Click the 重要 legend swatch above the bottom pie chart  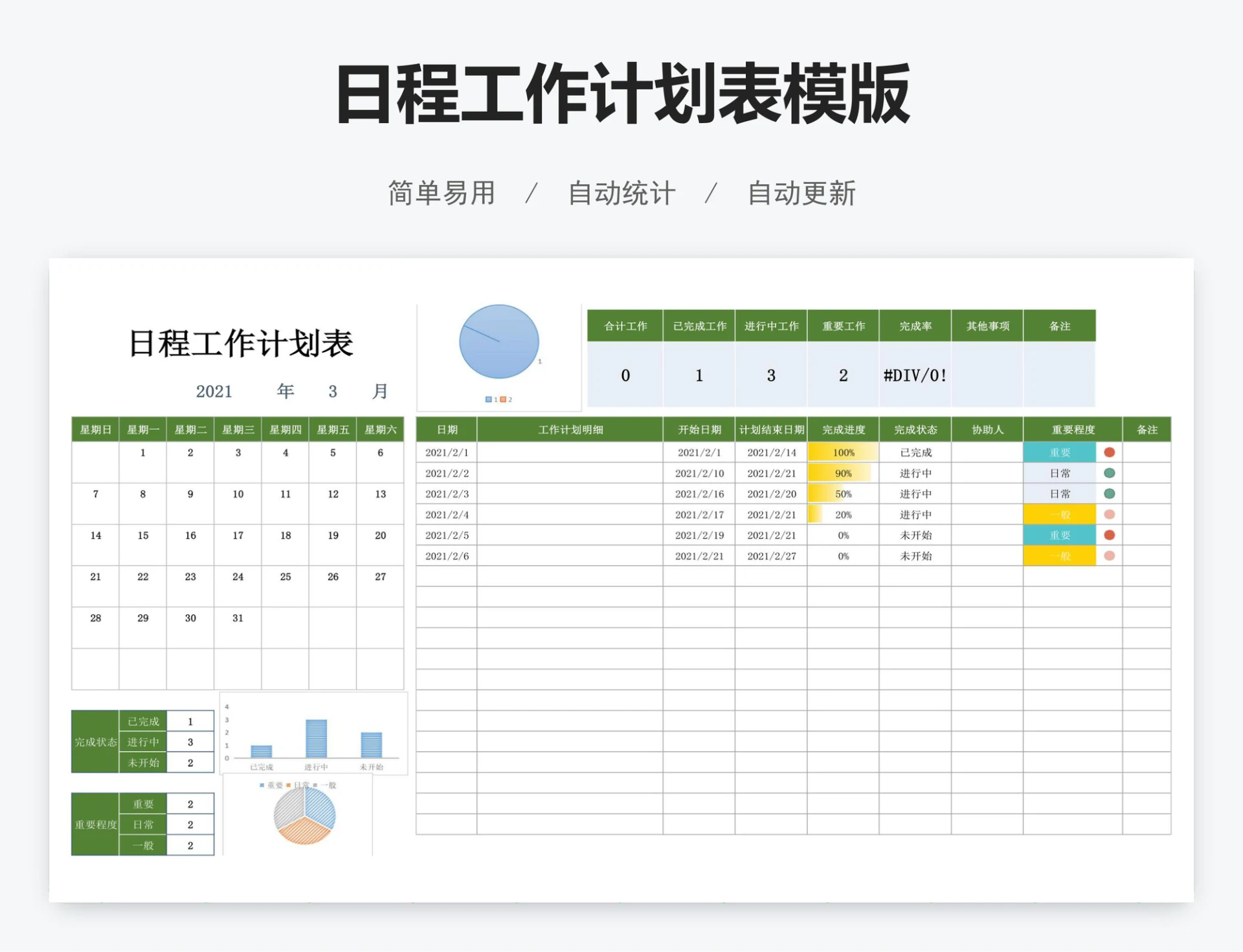[x=262, y=786]
